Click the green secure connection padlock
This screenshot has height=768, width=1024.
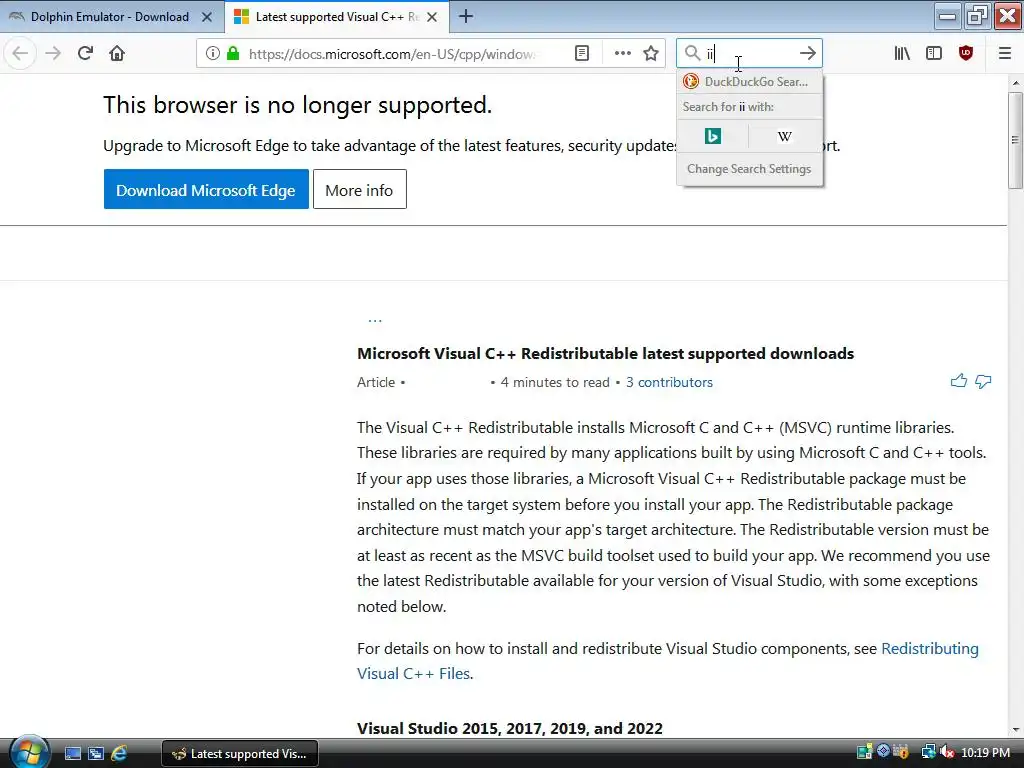point(233,53)
